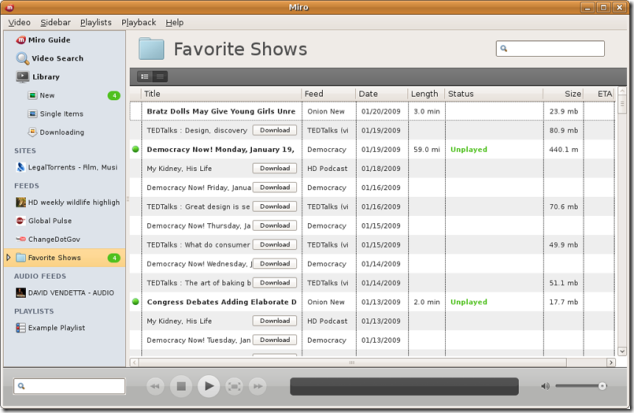
Task: Download TEDTalks Design, discovery episode
Action: coord(275,130)
